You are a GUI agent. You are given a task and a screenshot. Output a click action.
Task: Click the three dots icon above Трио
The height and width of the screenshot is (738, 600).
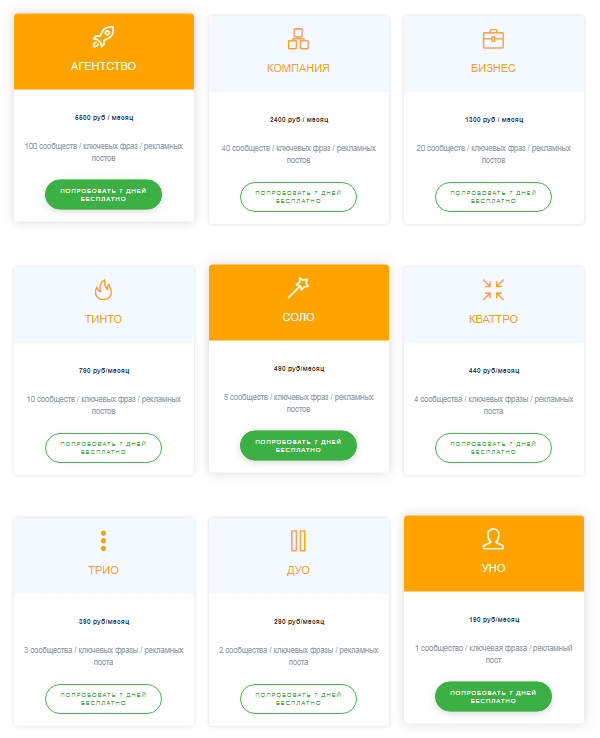(103, 541)
